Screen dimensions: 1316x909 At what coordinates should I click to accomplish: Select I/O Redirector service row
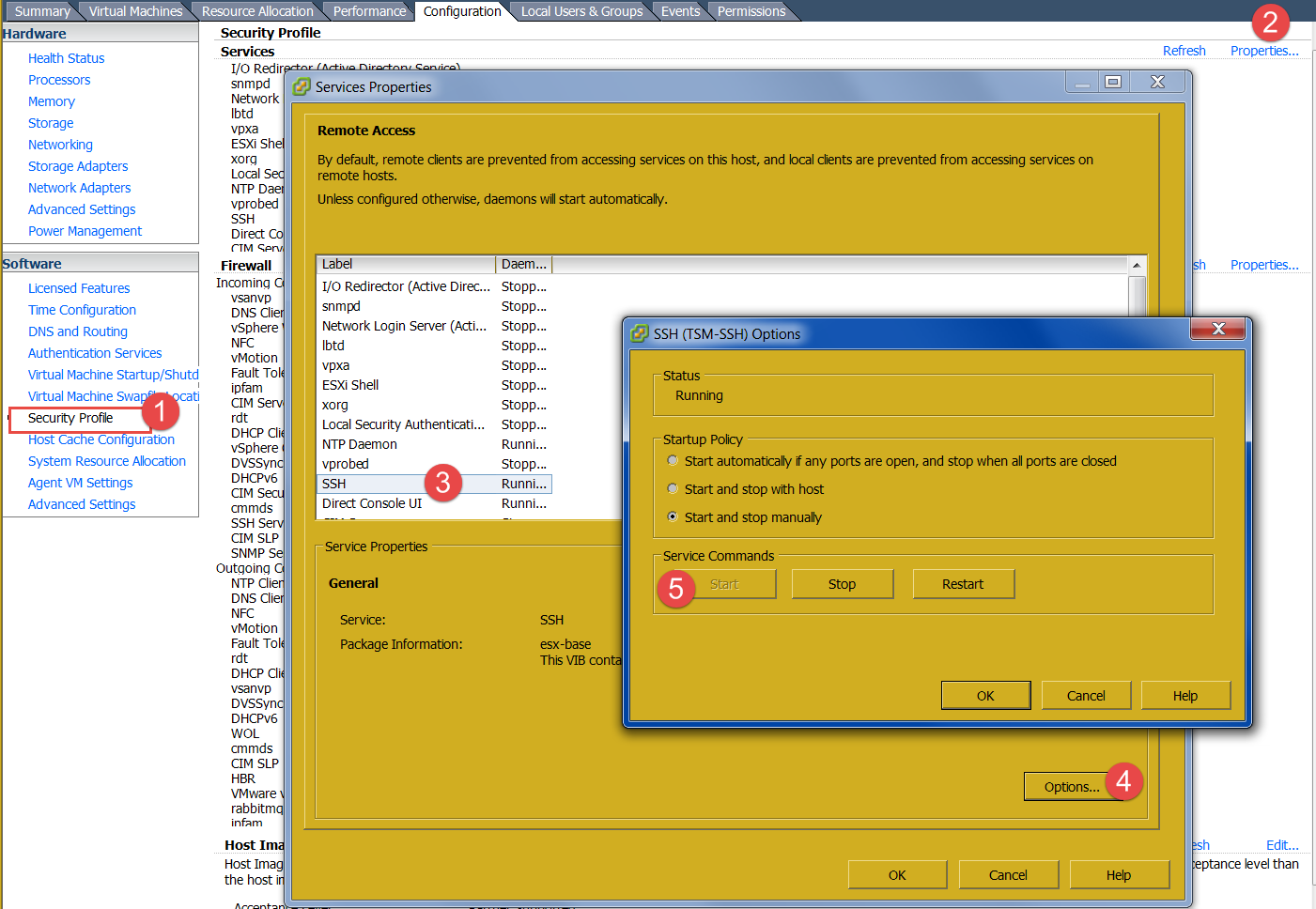click(x=435, y=286)
